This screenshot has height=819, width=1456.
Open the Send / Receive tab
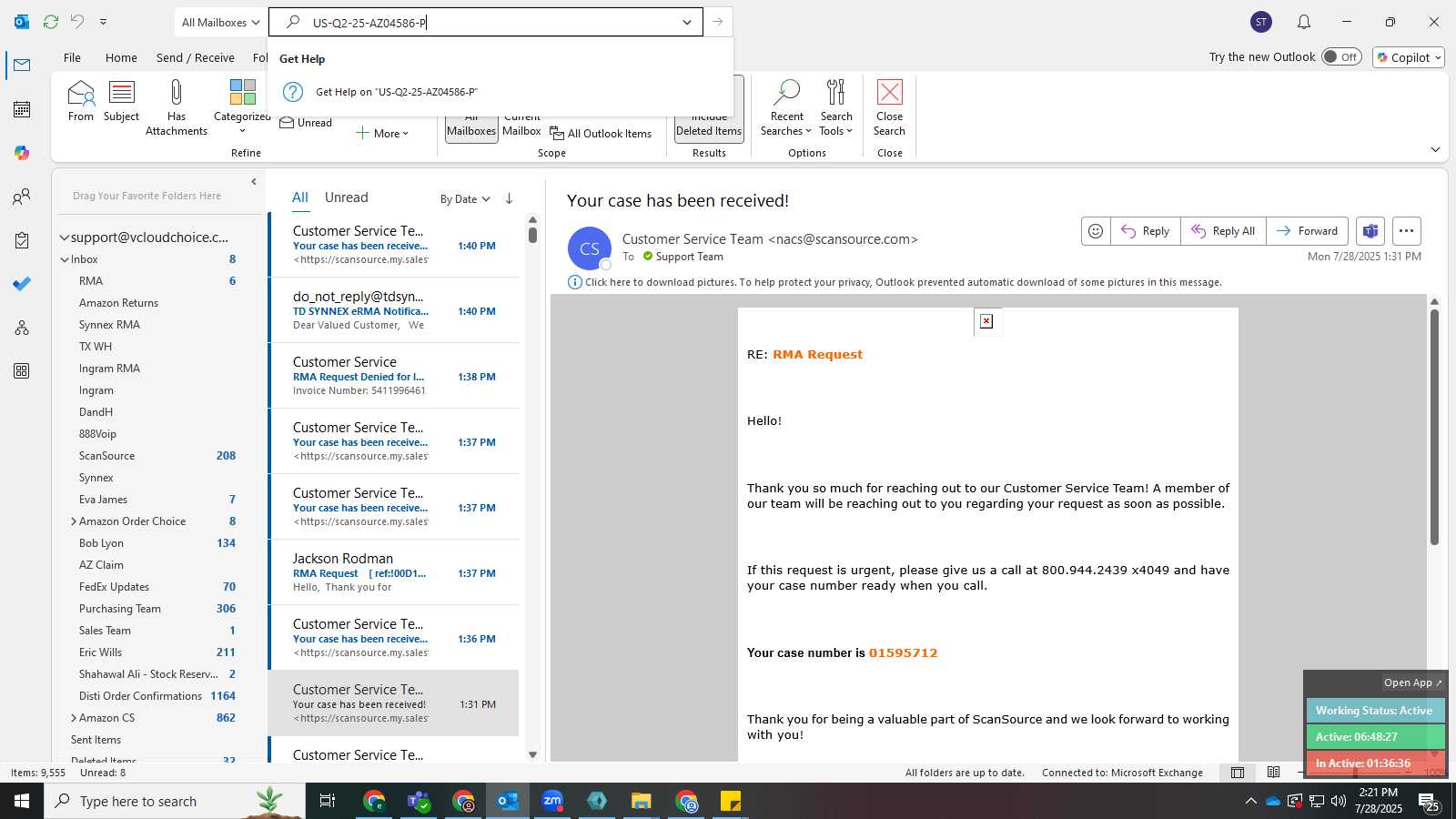195,57
